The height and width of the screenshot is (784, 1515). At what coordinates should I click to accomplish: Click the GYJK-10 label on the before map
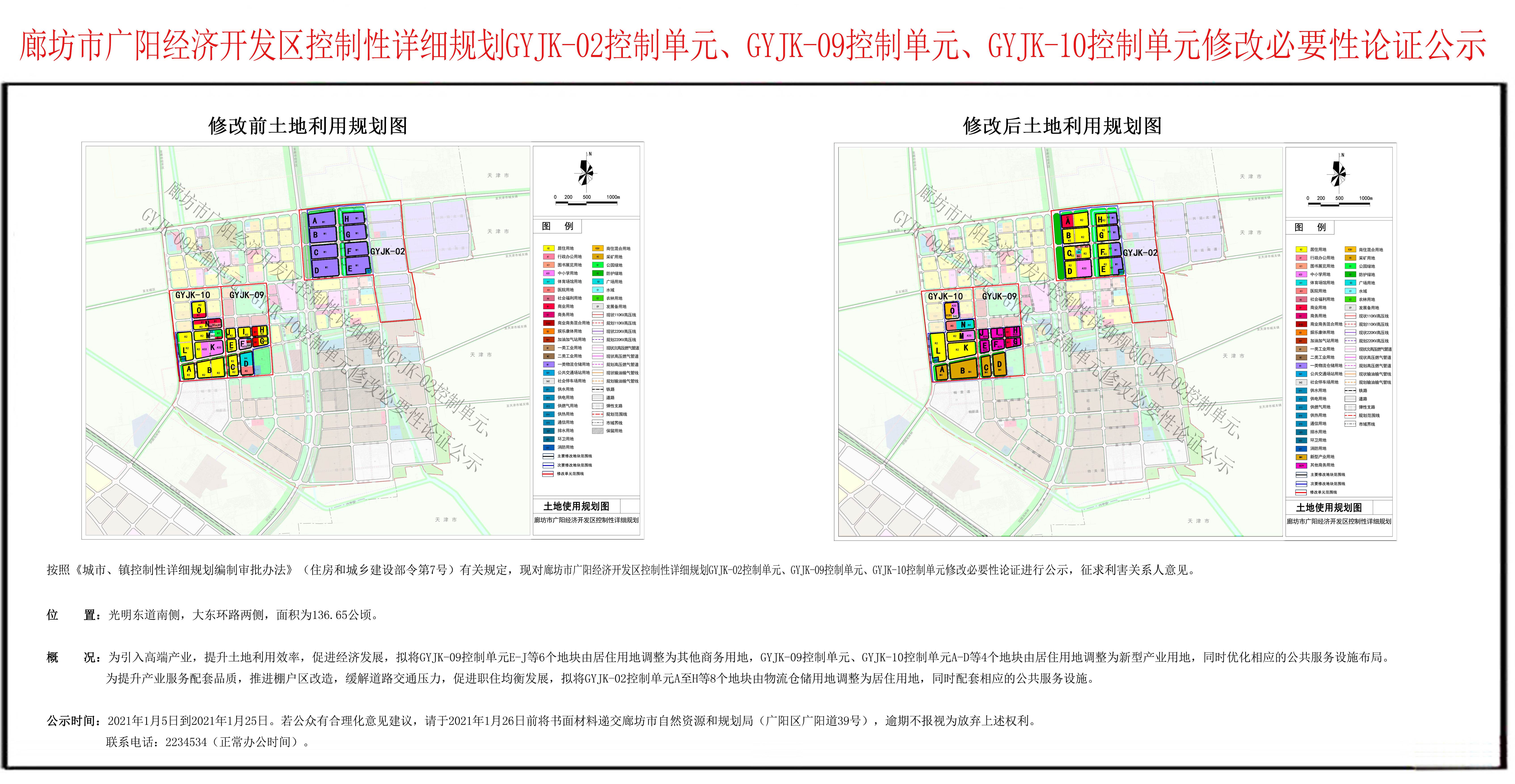[x=193, y=295]
